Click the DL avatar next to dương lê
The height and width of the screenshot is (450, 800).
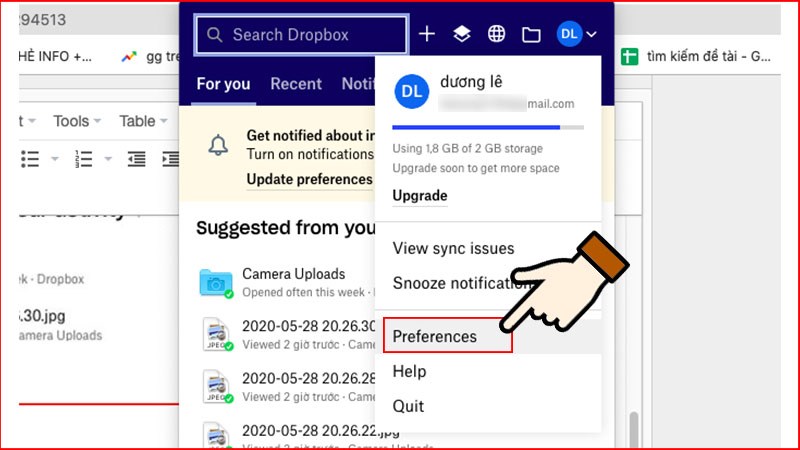[x=412, y=91]
